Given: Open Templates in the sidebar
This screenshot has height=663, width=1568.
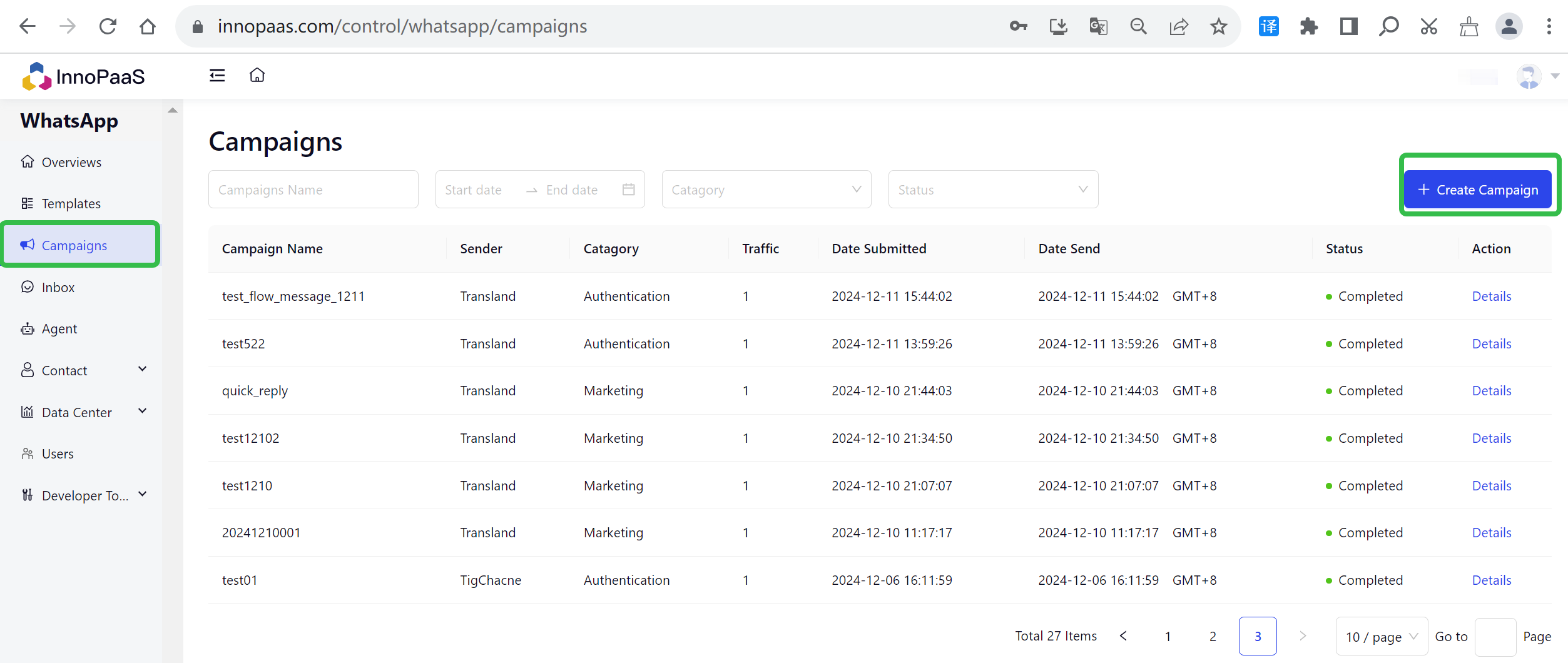Looking at the screenshot, I should point(71,203).
